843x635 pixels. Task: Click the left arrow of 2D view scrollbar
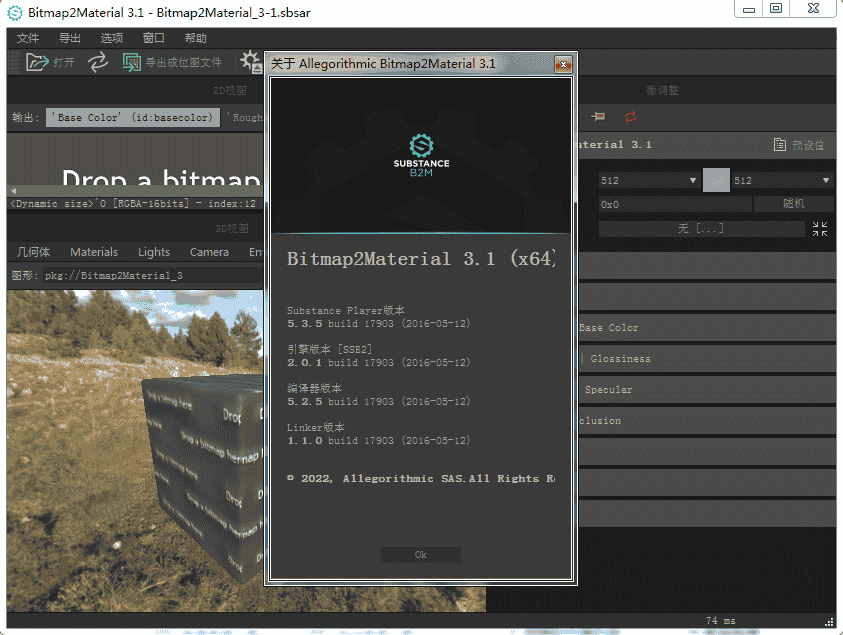click(x=13, y=191)
